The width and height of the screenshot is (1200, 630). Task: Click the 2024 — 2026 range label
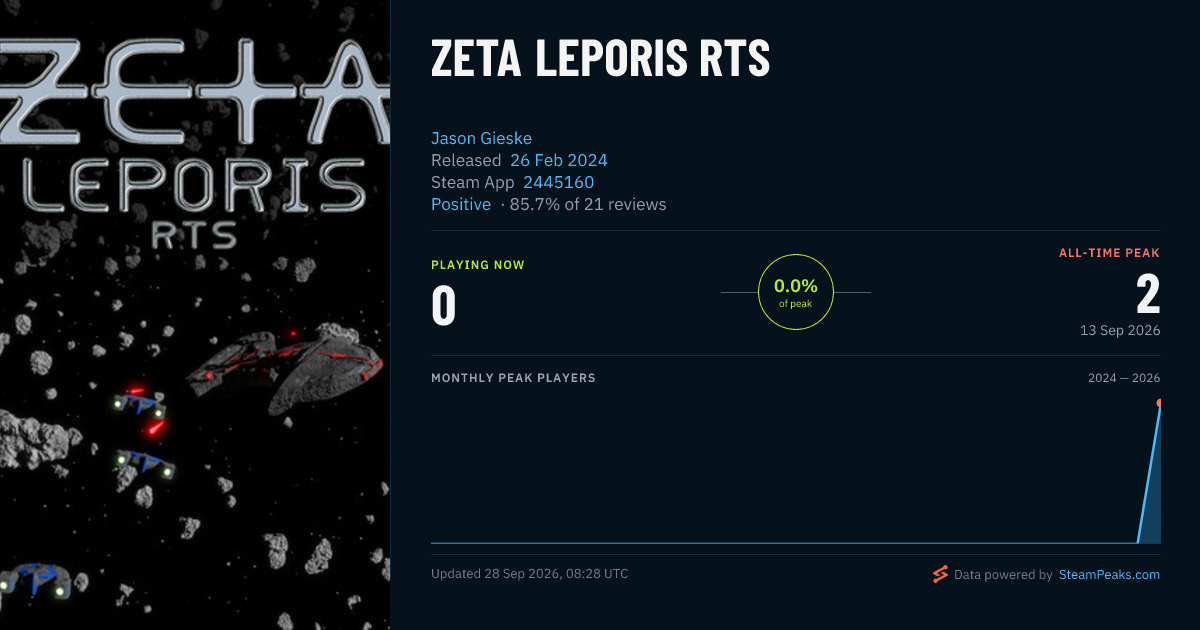[1124, 378]
